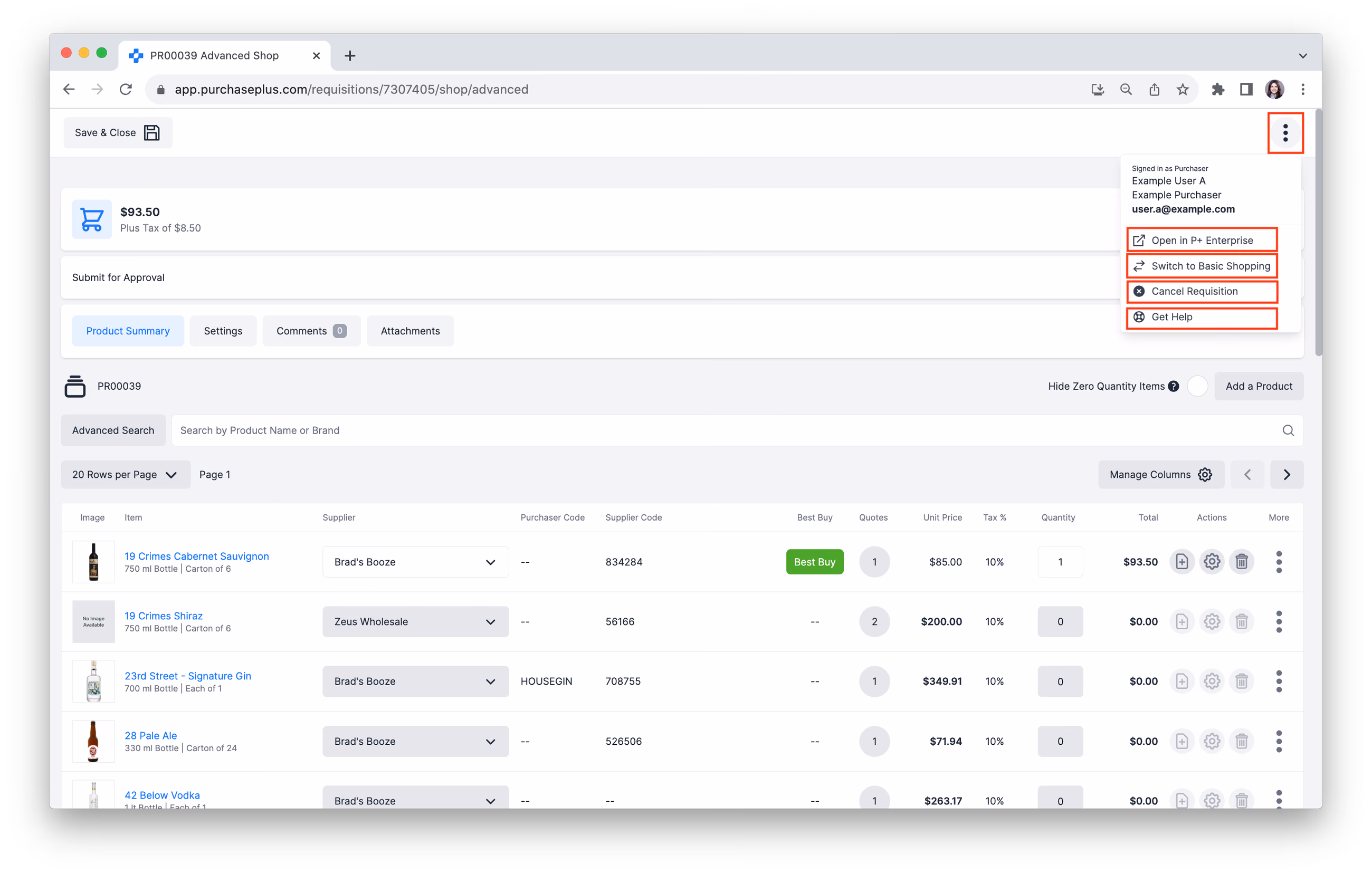Go to previous page of products

pyautogui.click(x=1246, y=475)
